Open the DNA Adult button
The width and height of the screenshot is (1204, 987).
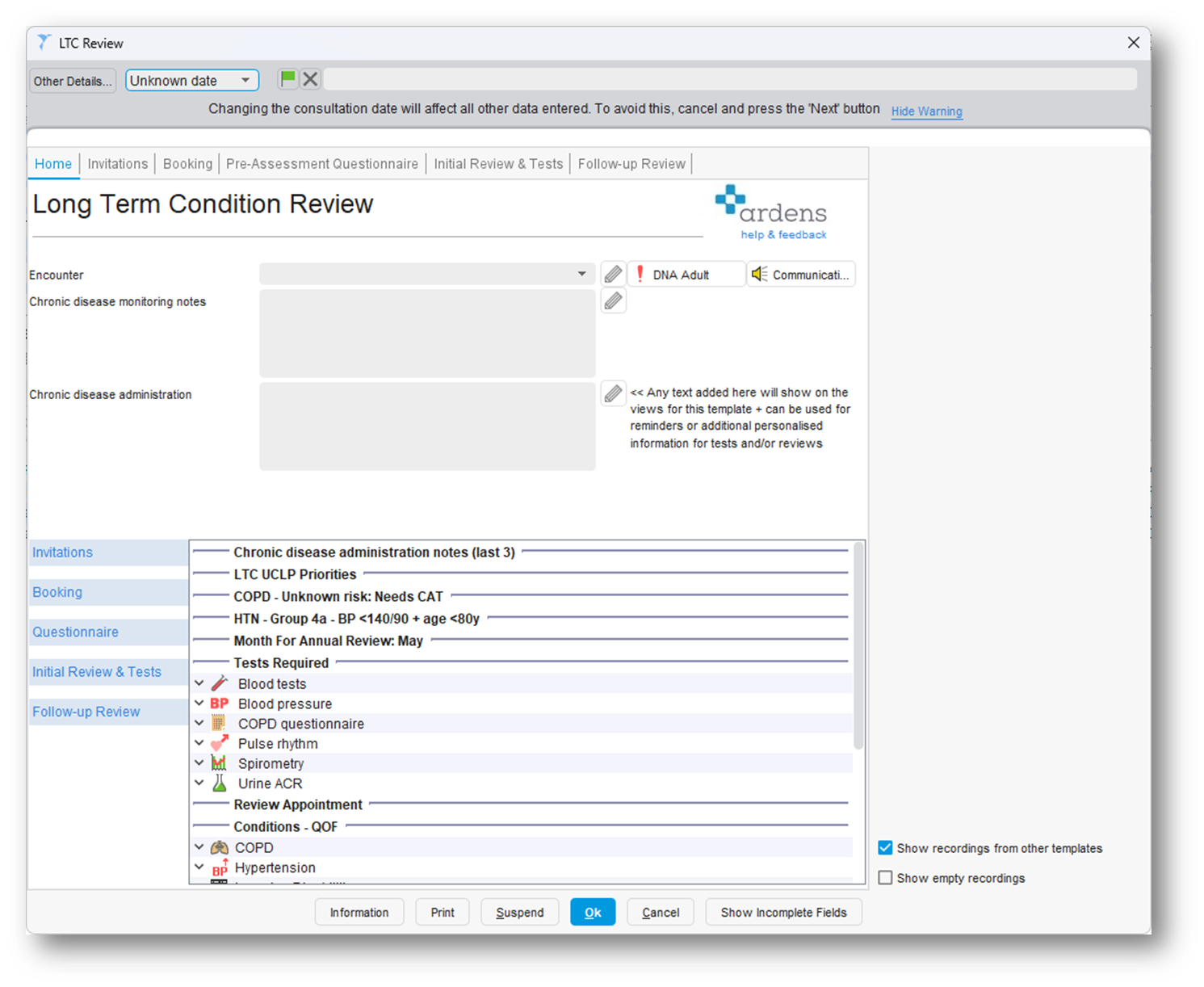click(x=686, y=275)
